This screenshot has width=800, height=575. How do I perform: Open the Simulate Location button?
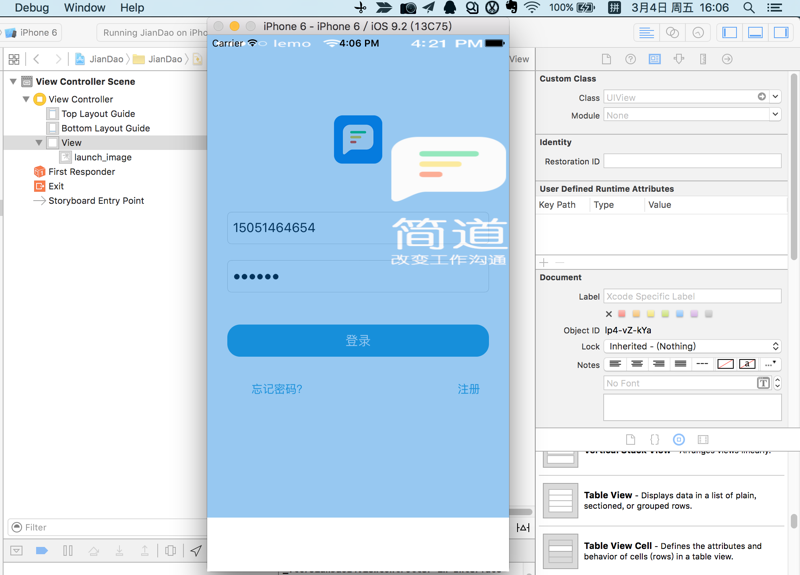196,551
